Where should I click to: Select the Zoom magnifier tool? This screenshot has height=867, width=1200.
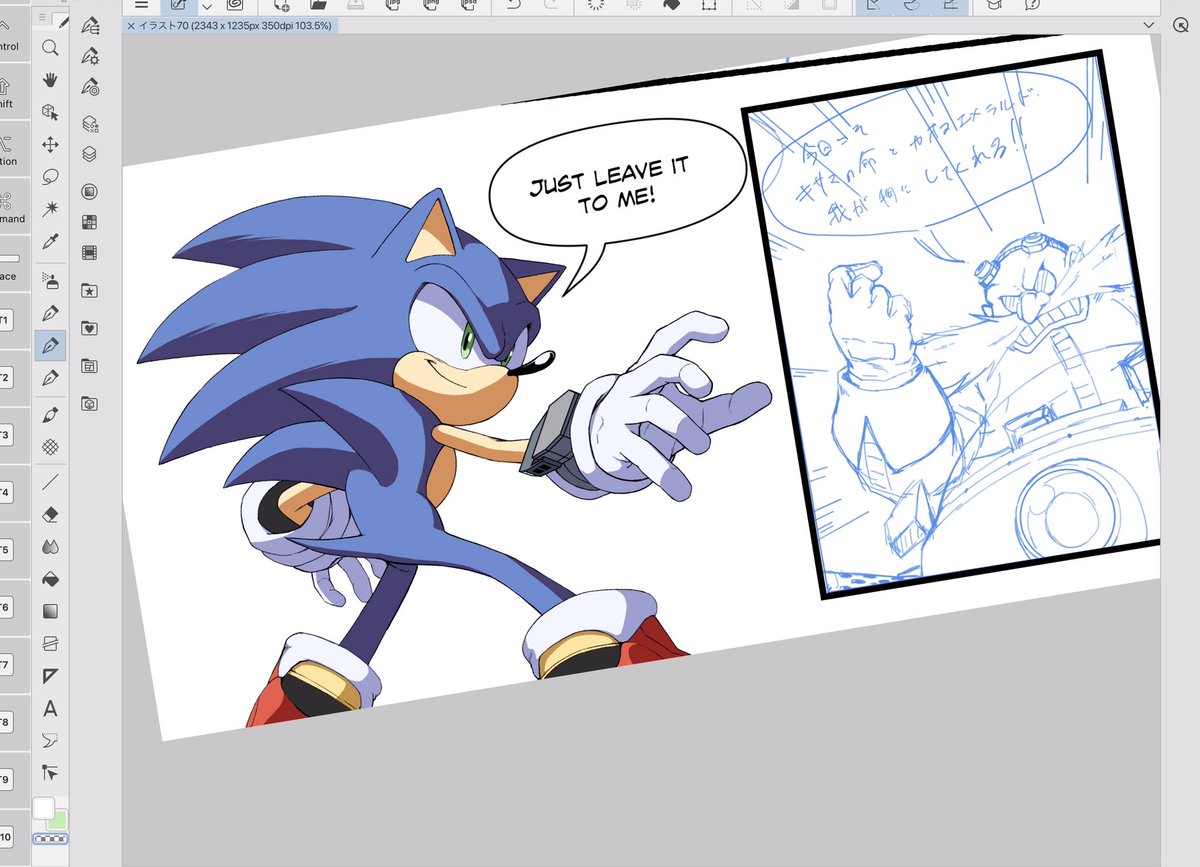point(50,48)
